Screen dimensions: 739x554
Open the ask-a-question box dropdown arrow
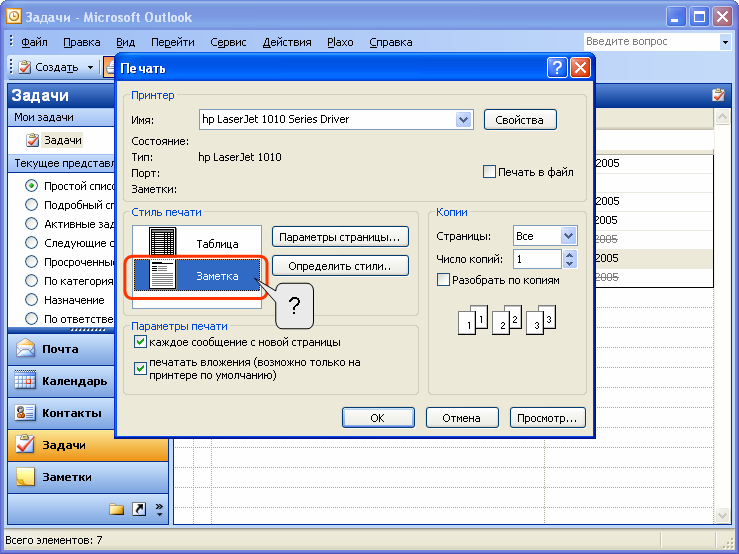pos(725,42)
